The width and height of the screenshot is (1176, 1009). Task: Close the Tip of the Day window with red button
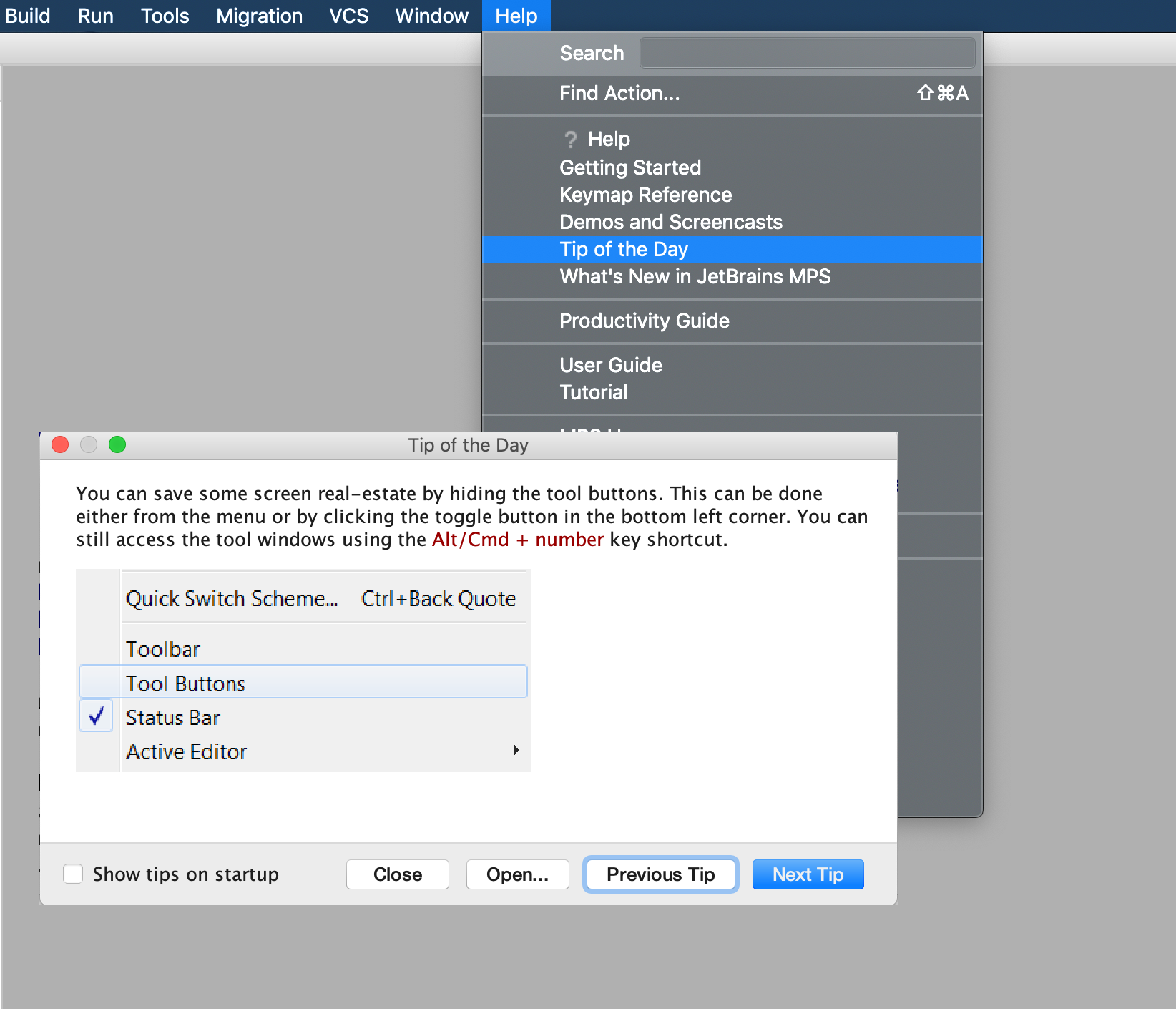[x=60, y=444]
